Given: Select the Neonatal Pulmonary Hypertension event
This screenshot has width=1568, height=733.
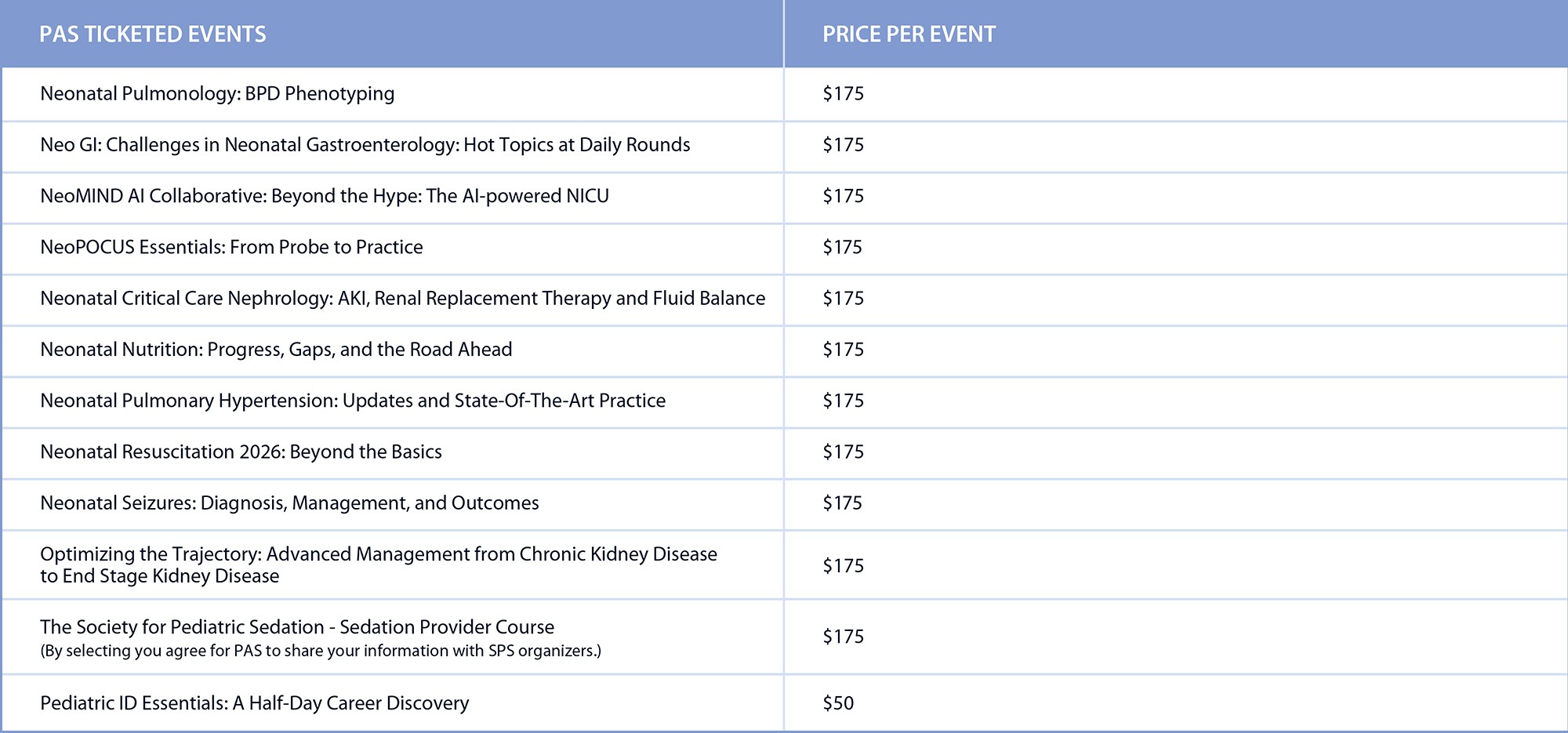Looking at the screenshot, I should (353, 401).
